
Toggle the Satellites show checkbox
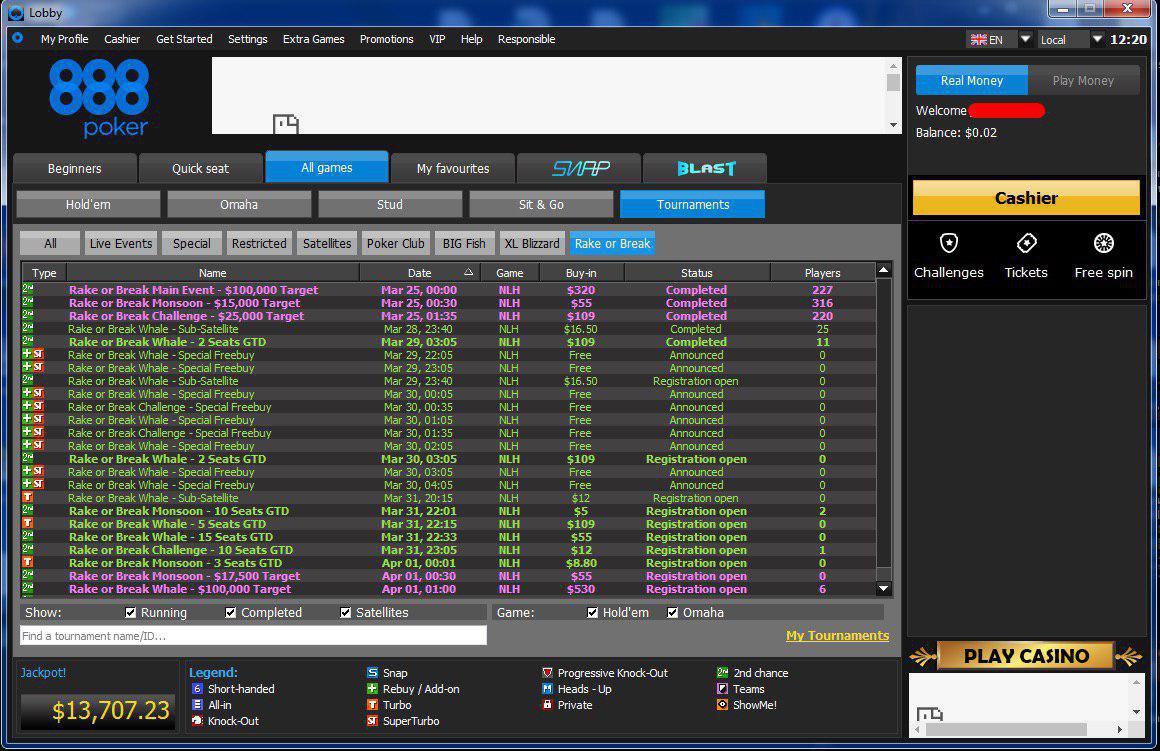click(x=345, y=613)
